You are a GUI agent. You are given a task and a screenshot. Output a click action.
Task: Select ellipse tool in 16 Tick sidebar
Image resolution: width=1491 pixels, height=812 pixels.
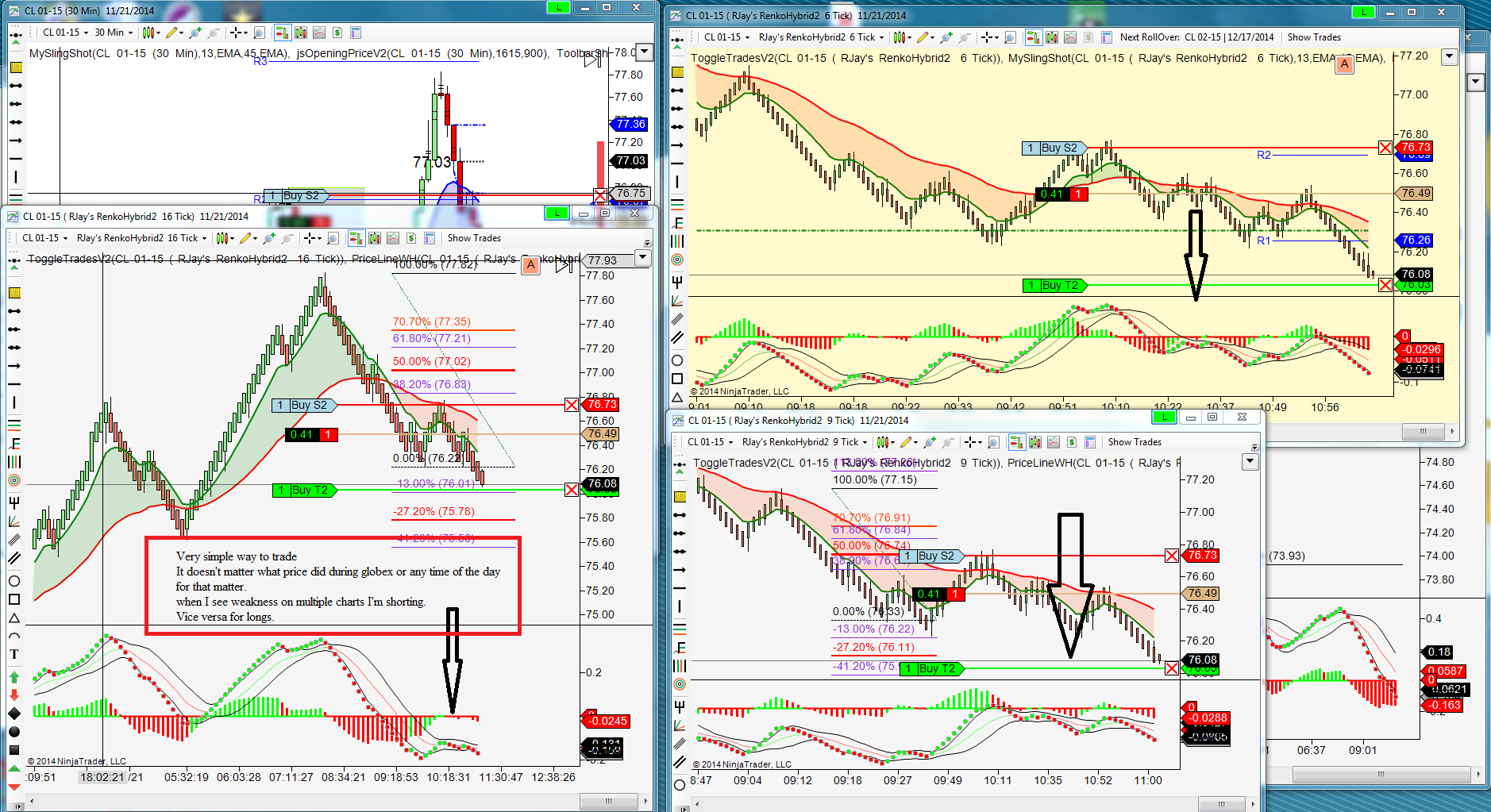click(14, 581)
